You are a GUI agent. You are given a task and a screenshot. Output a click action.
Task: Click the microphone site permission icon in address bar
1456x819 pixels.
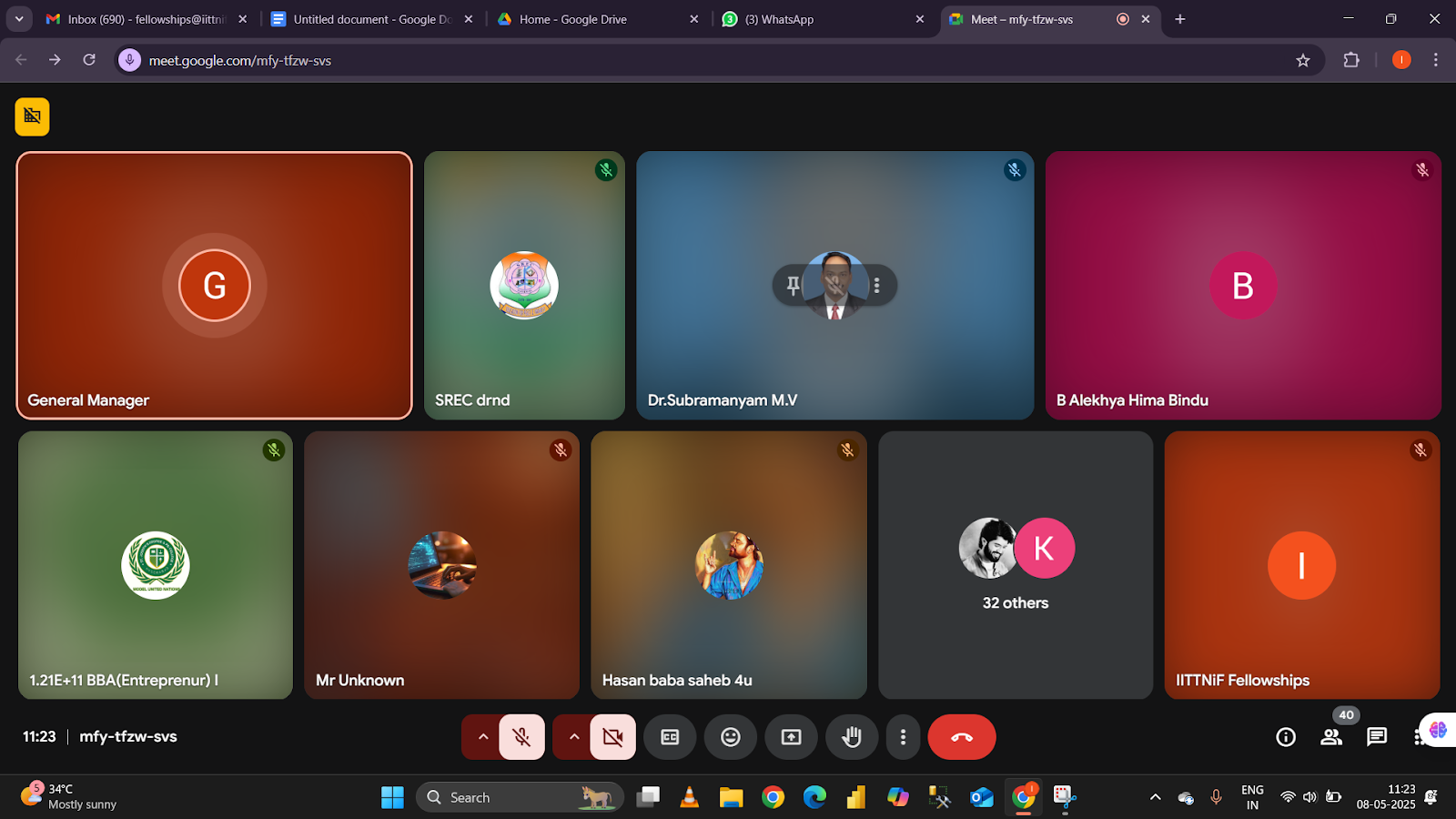point(130,60)
